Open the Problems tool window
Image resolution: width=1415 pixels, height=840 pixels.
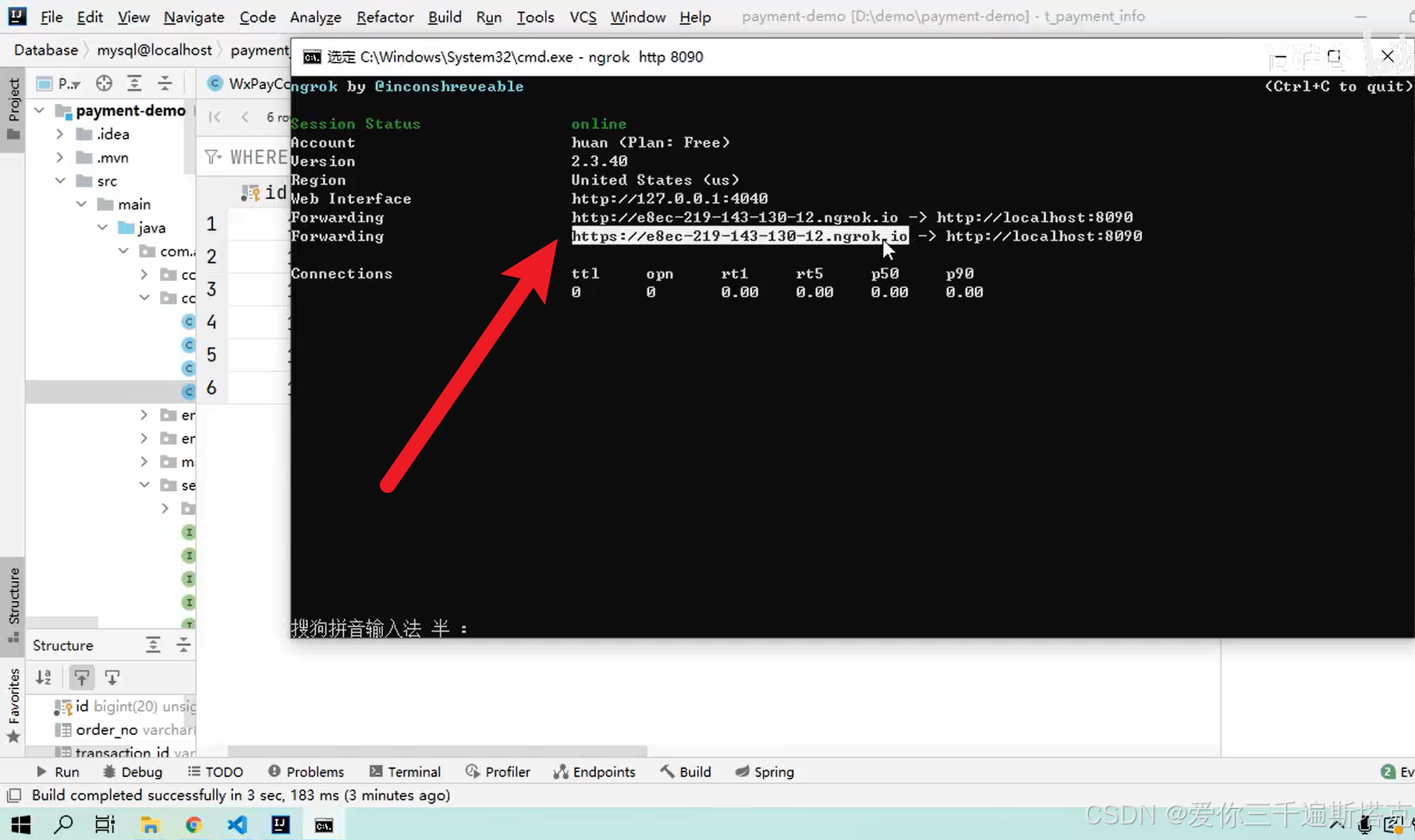(x=306, y=772)
